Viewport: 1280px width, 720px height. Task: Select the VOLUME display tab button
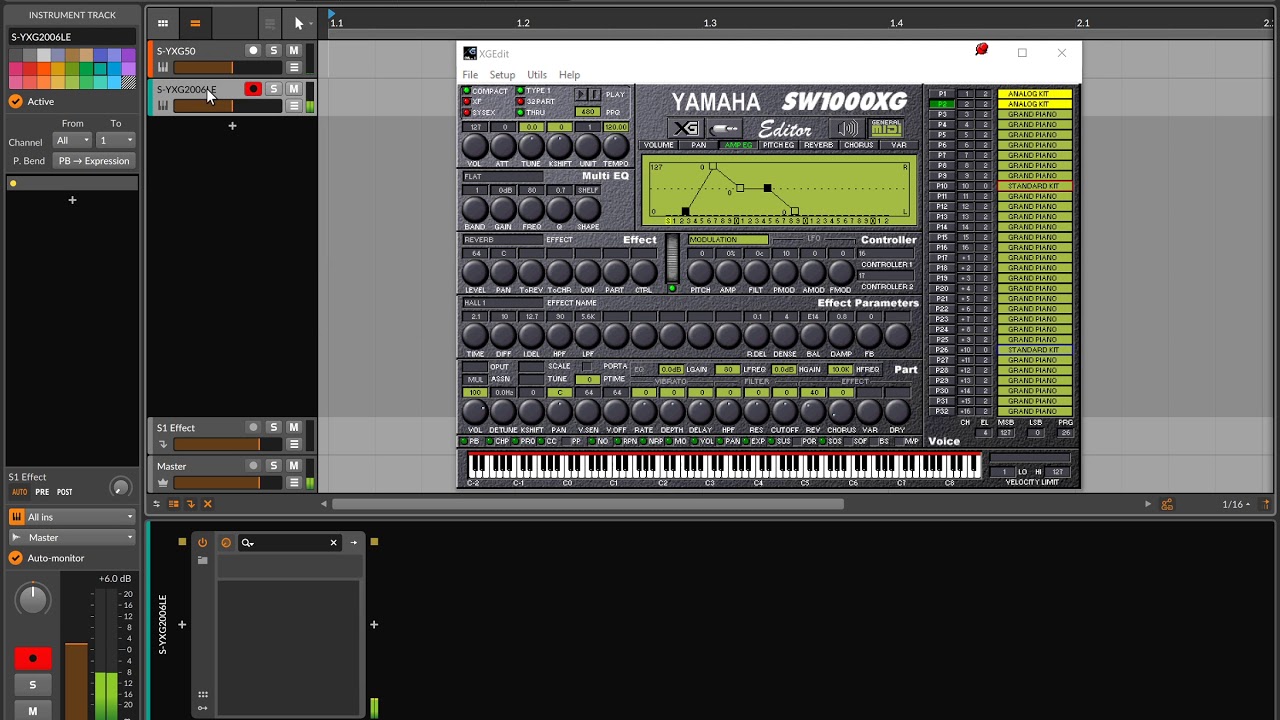click(658, 146)
